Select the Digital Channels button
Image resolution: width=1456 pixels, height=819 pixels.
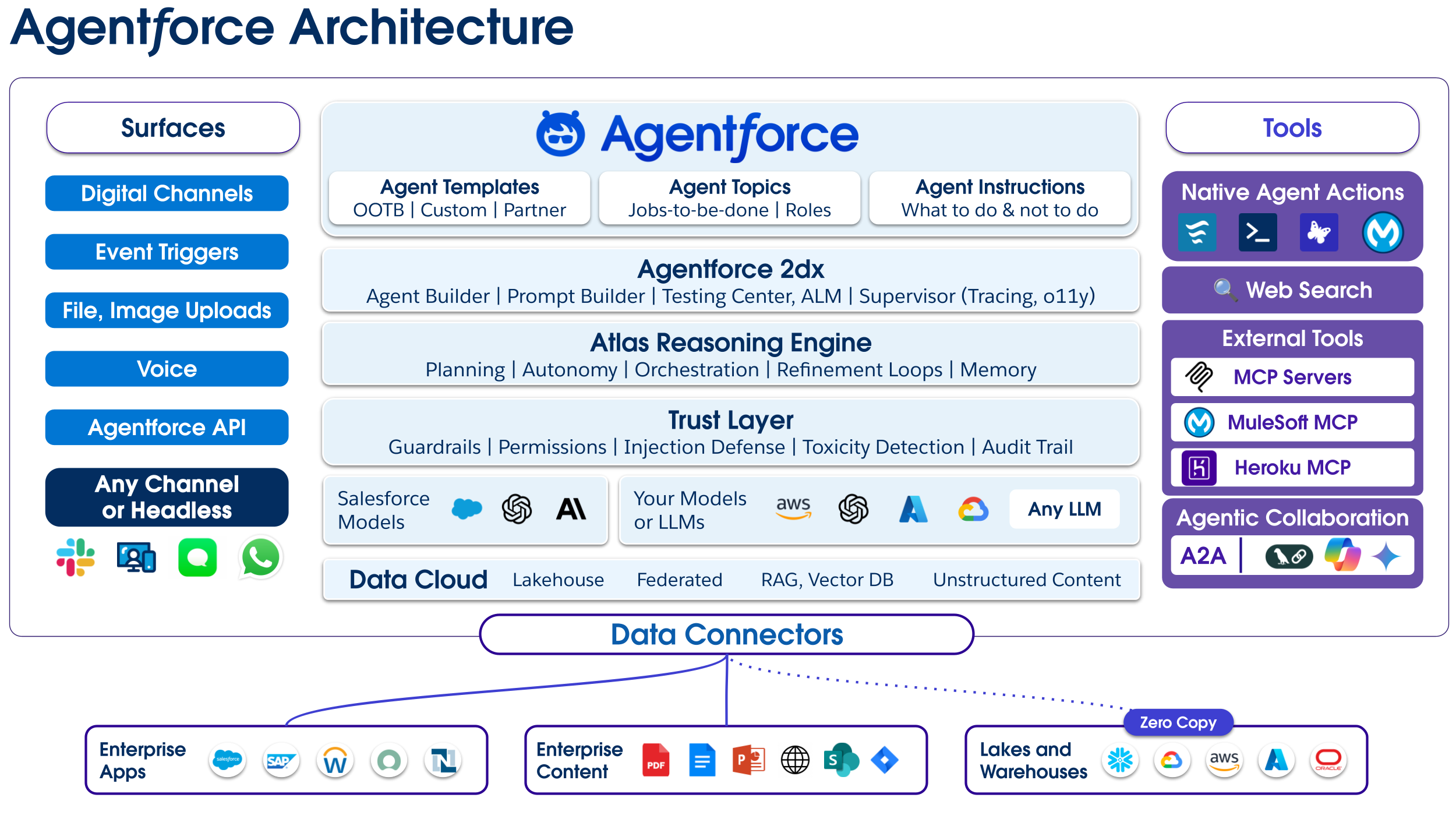pyautogui.click(x=167, y=193)
